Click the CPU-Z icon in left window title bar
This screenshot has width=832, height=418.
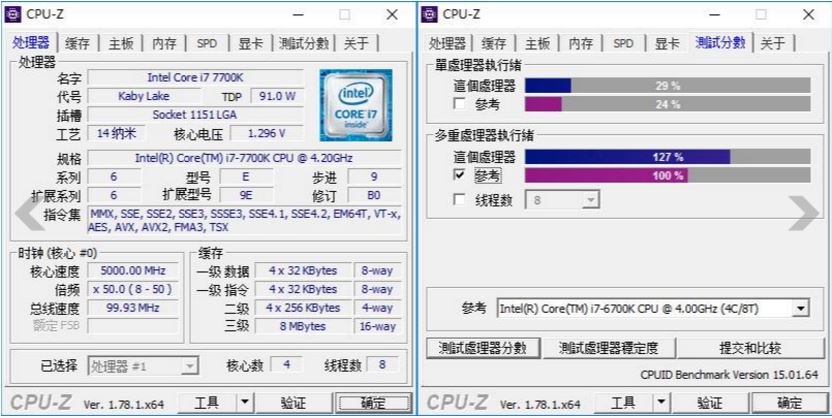(13, 14)
